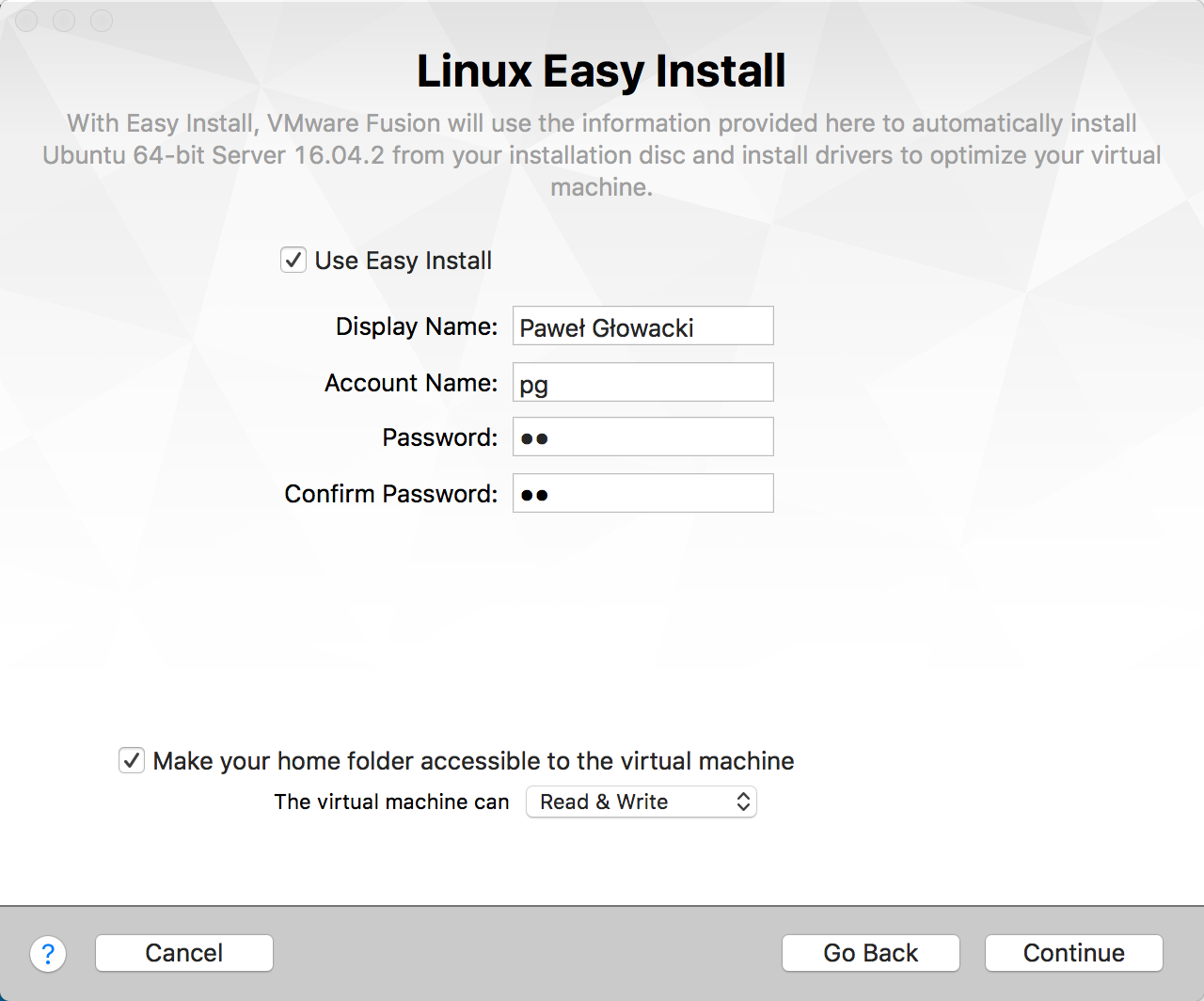Click the "Account Name:" label
Image resolution: width=1204 pixels, height=1001 pixels.
point(411,383)
